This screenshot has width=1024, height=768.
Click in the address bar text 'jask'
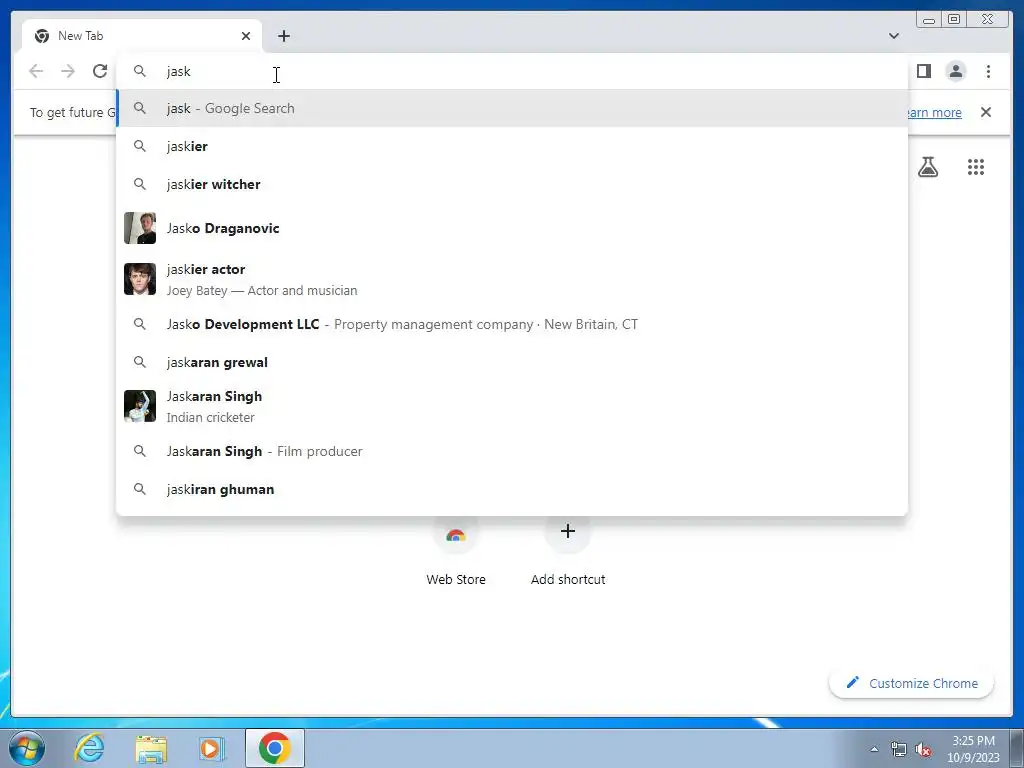click(x=178, y=71)
